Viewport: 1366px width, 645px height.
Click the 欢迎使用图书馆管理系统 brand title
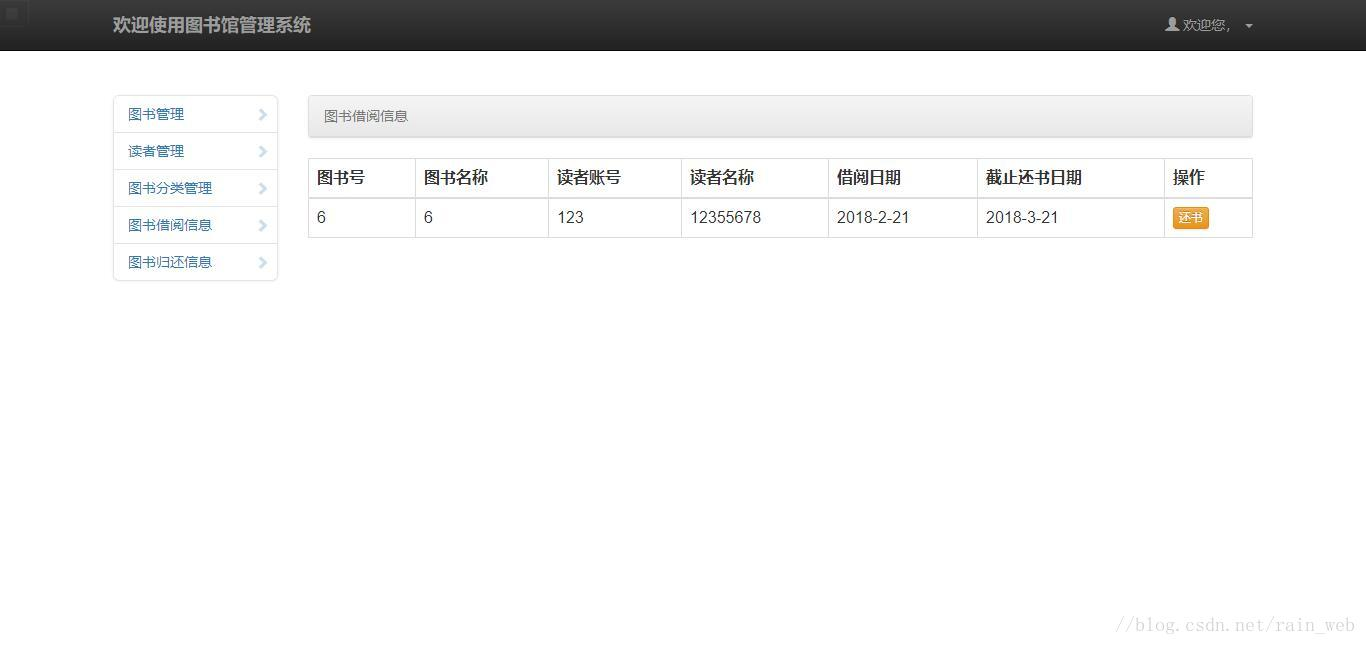212,25
